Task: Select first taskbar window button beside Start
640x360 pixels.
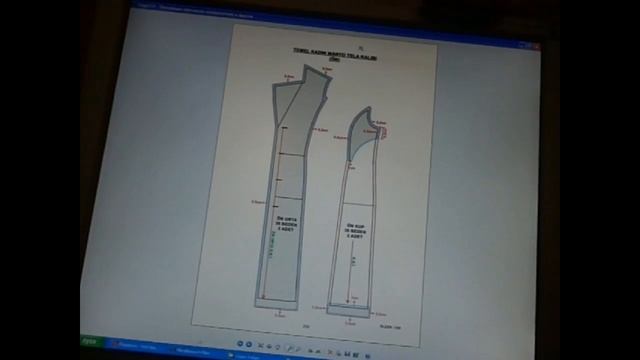Action: click(x=137, y=346)
